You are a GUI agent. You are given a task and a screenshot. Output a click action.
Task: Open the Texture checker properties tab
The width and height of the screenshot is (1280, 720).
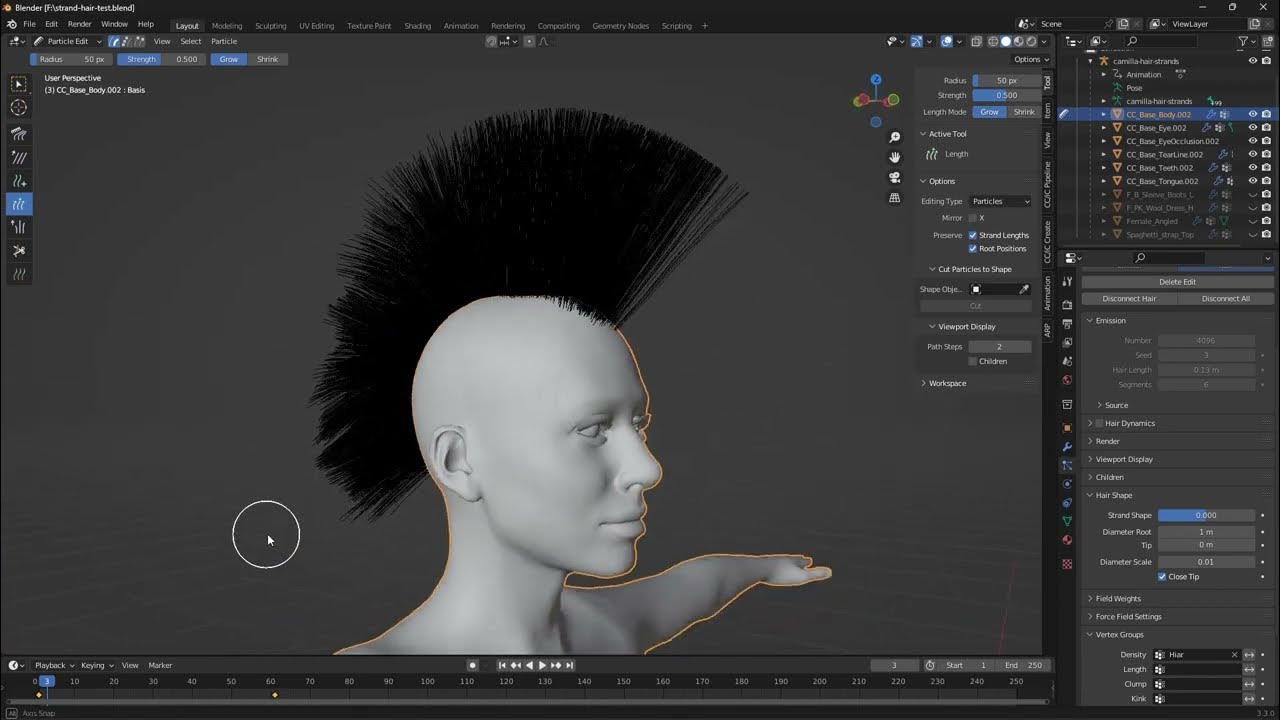coord(1067,564)
